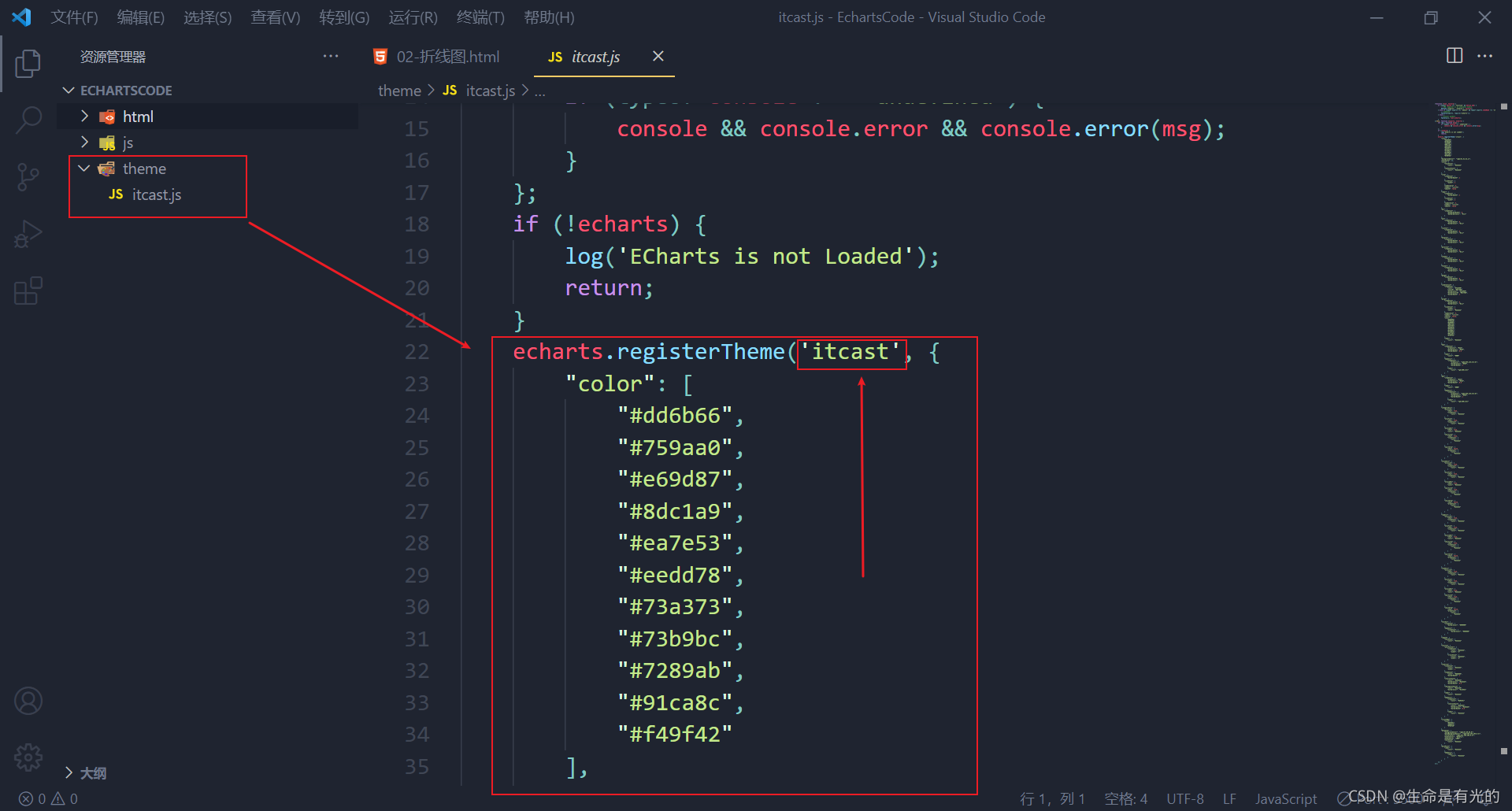Click itcast.js in the breadcrumb
Screen dimensions: 1512x811
[491, 91]
